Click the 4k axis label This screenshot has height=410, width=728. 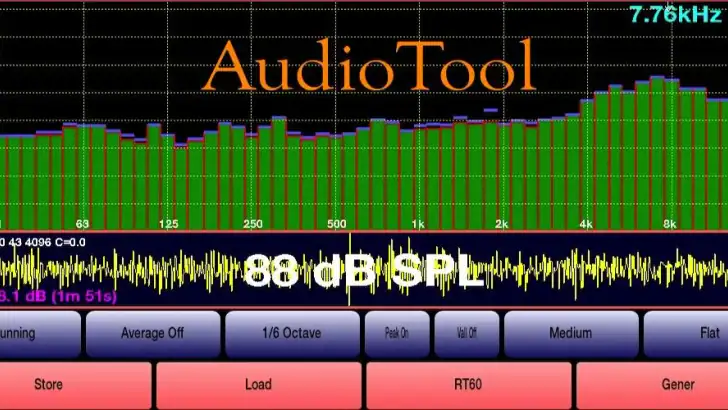coord(586,224)
